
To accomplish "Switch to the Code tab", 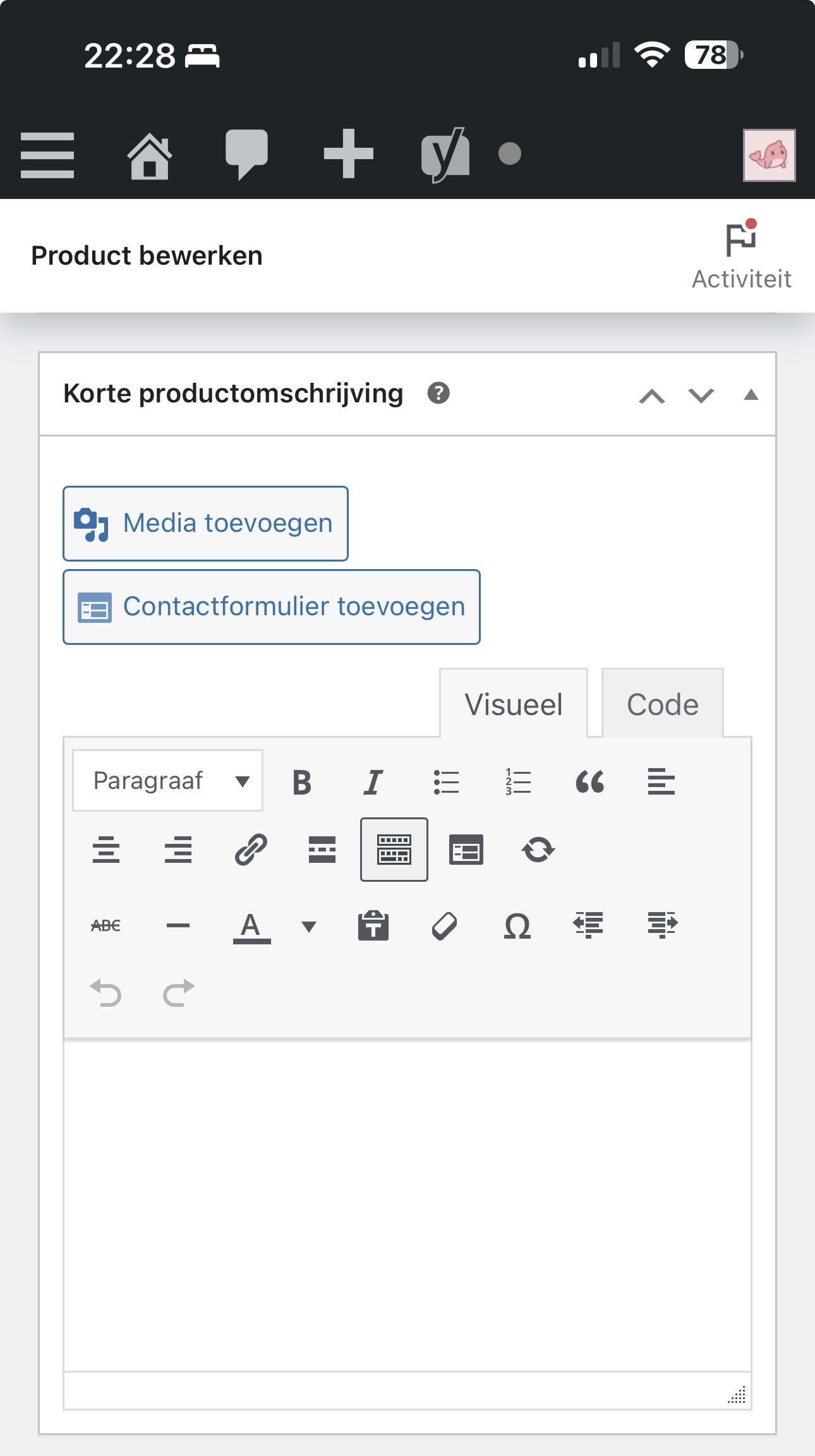I will pos(662,704).
